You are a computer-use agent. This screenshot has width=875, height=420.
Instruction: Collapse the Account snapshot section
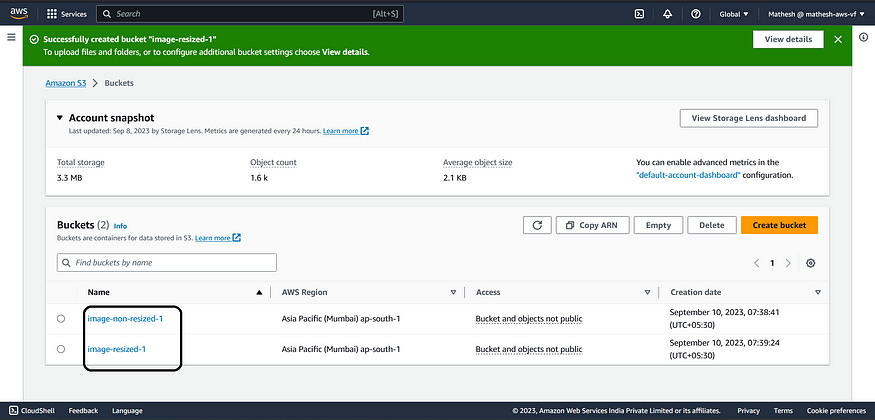(x=60, y=118)
